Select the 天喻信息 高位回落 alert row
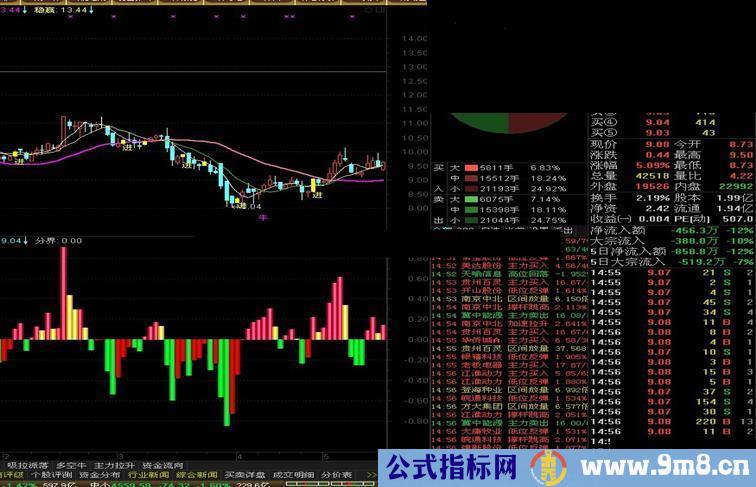Viewport: 756px width, 487px height. tap(509, 274)
